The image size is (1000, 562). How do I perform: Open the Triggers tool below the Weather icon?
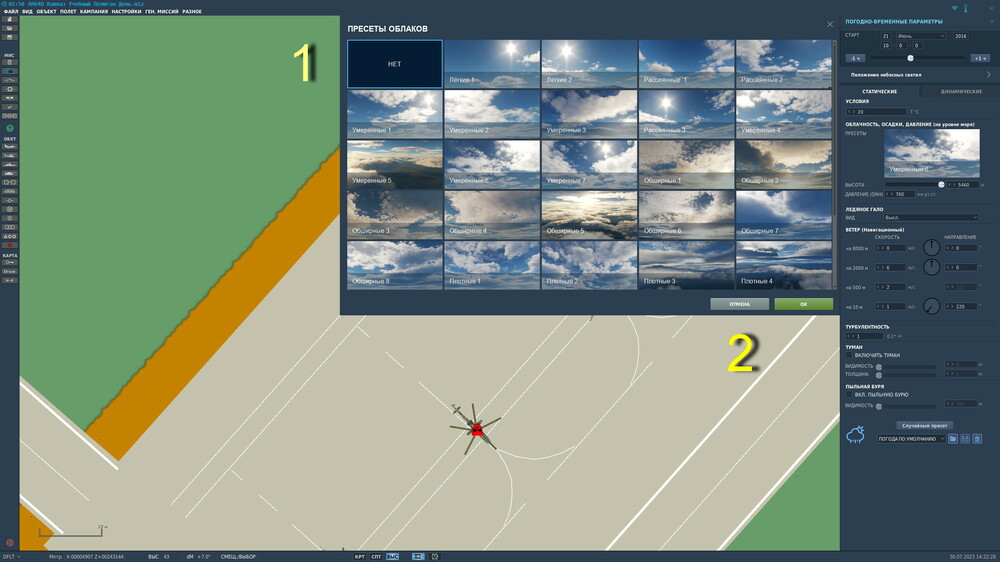[10, 80]
